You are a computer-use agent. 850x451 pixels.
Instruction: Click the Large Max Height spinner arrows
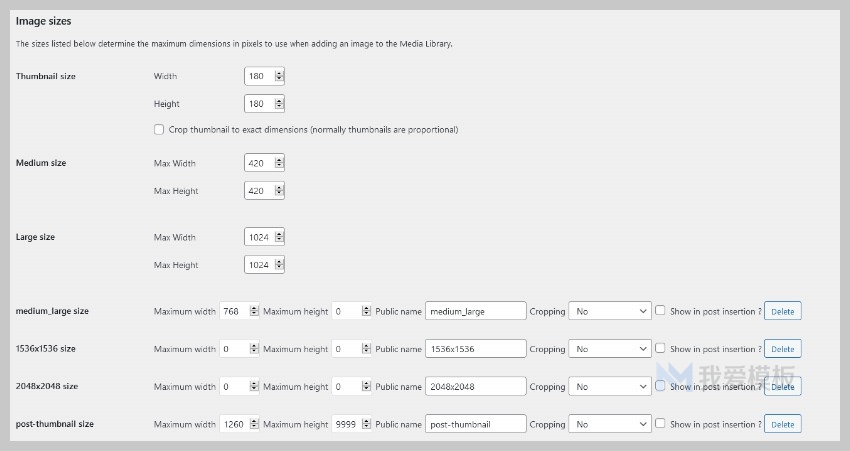[279, 265]
